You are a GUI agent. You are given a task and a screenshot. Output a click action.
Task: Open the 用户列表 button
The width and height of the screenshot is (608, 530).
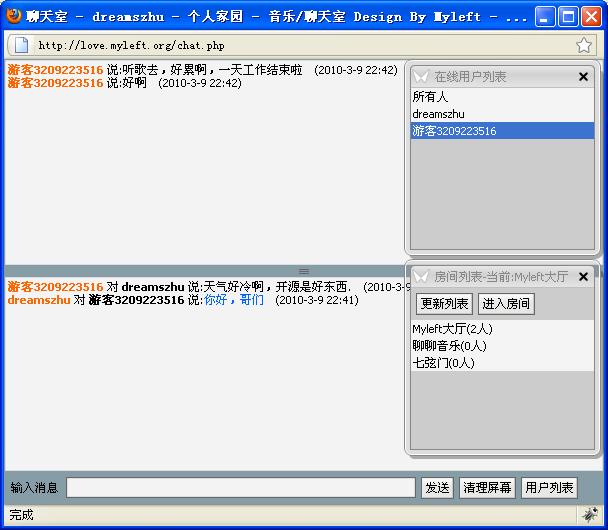tap(549, 487)
